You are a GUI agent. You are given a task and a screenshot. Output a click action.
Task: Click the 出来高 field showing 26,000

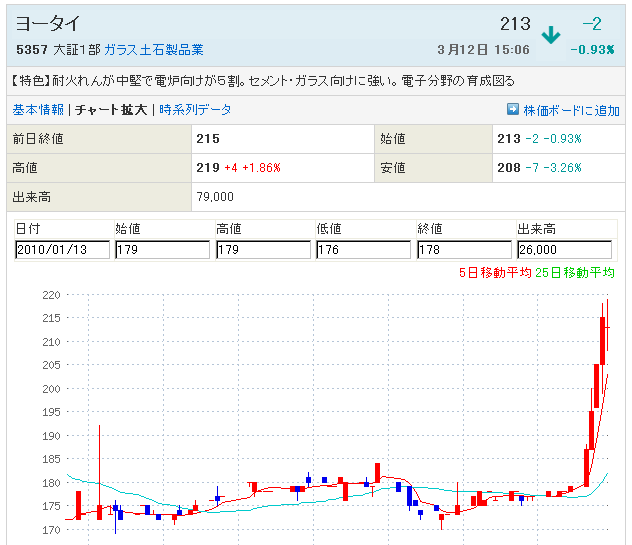[564, 250]
